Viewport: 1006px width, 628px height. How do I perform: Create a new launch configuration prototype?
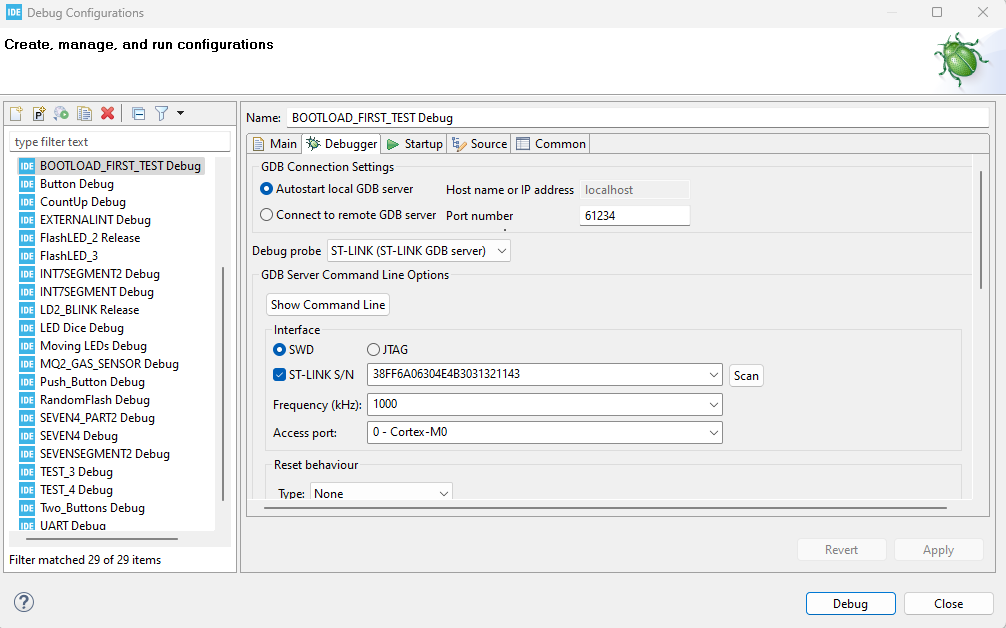pos(38,113)
